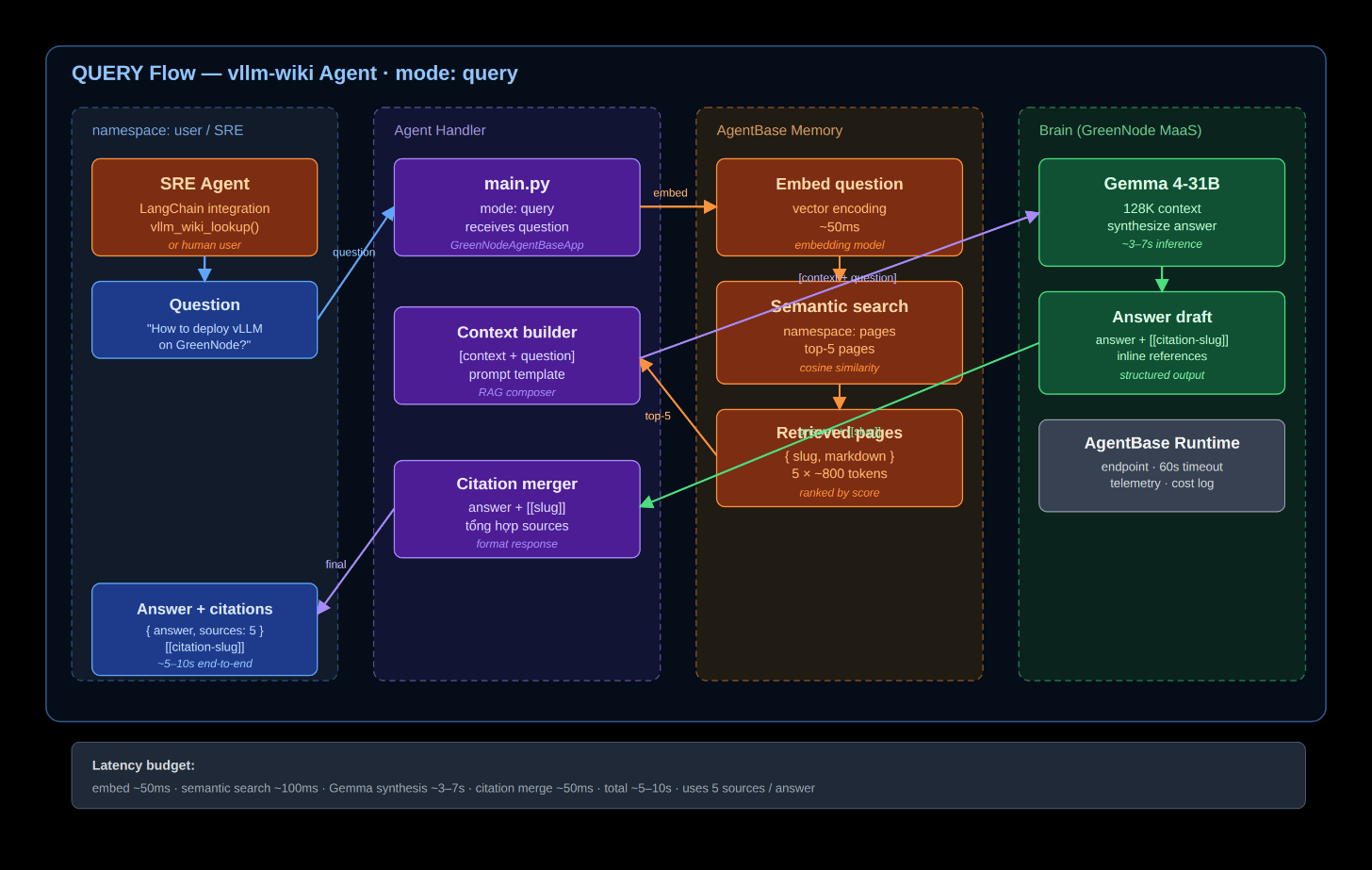Click the 'namespace: user / SRE' lane label
The height and width of the screenshot is (870, 1372).
[x=168, y=130]
